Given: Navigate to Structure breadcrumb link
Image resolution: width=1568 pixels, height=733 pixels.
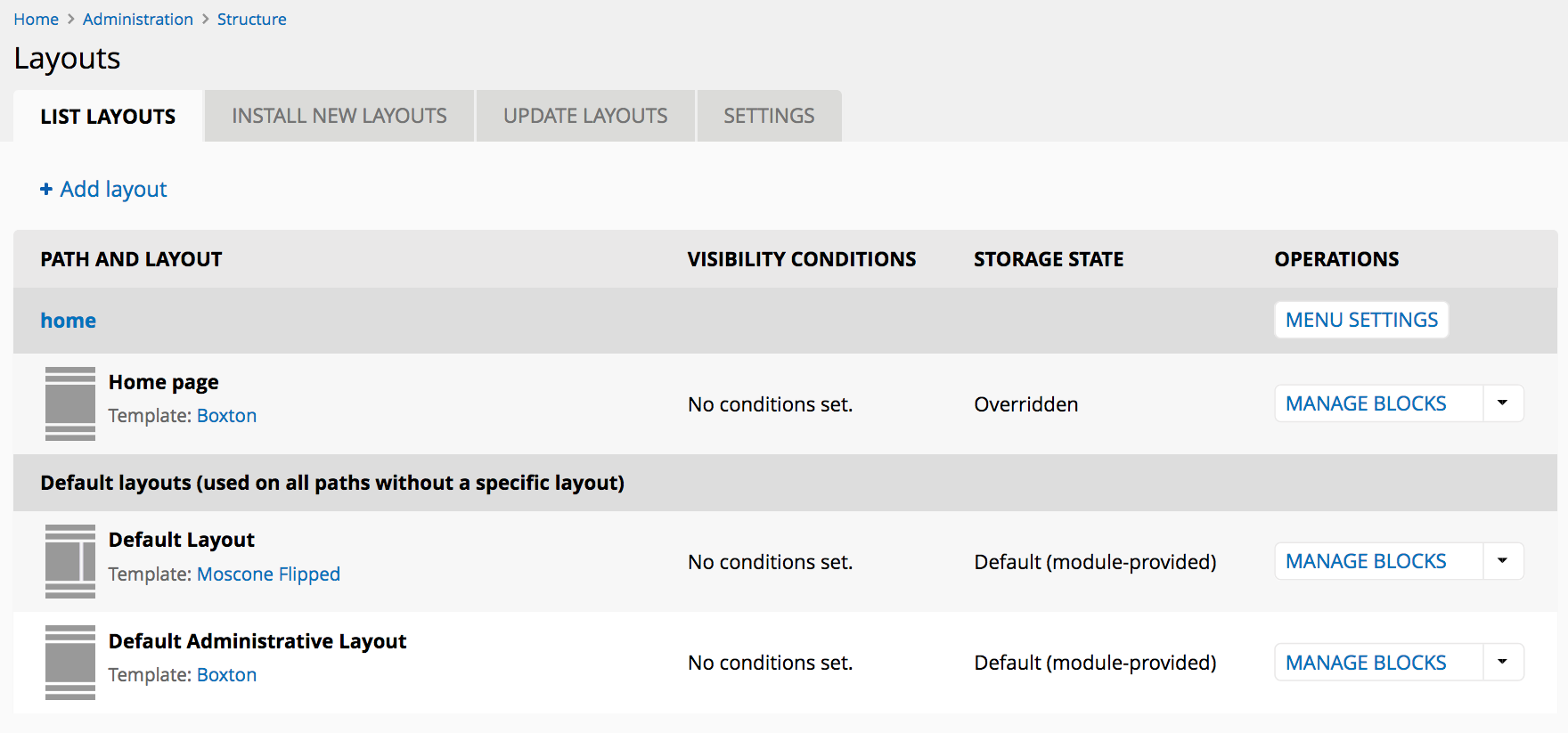Looking at the screenshot, I should pos(252,20).
